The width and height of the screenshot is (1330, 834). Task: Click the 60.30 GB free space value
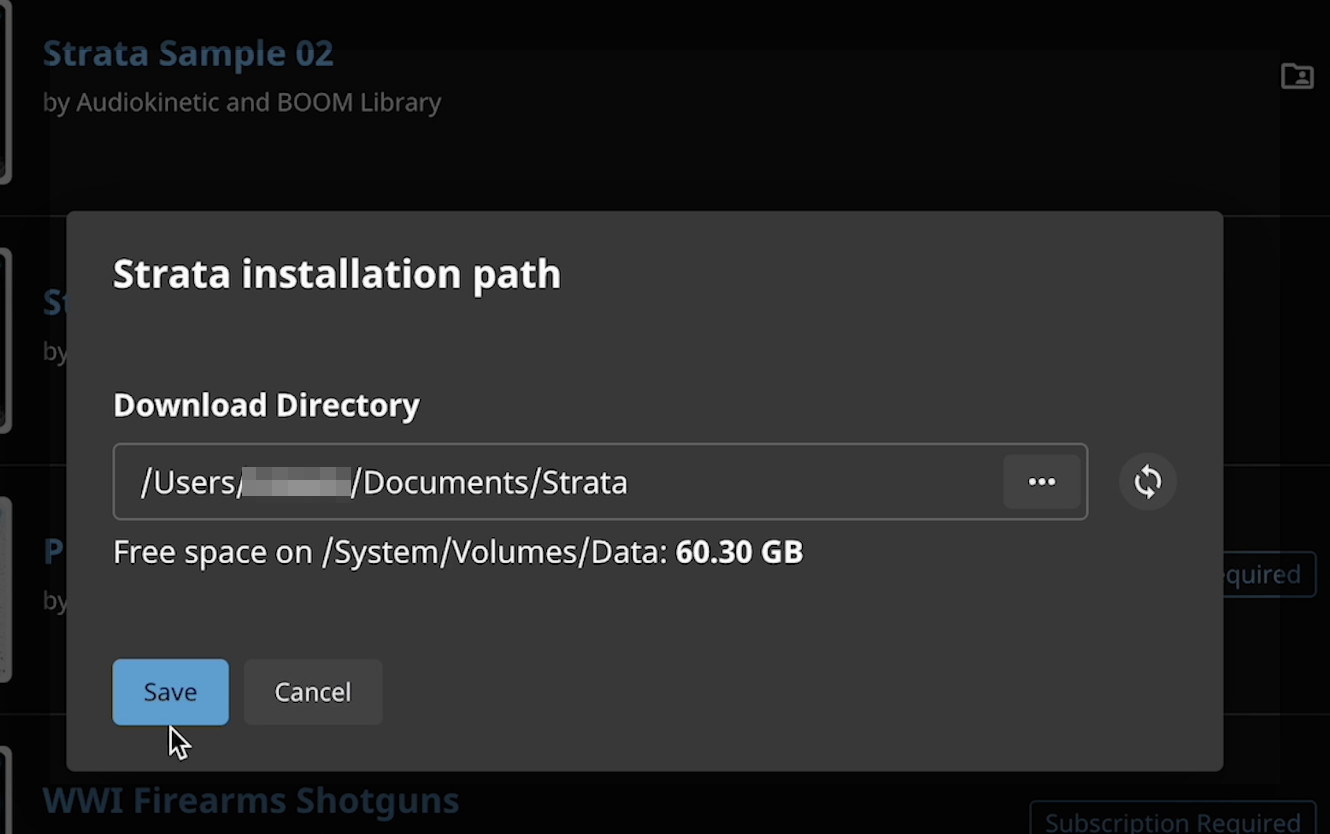[740, 552]
